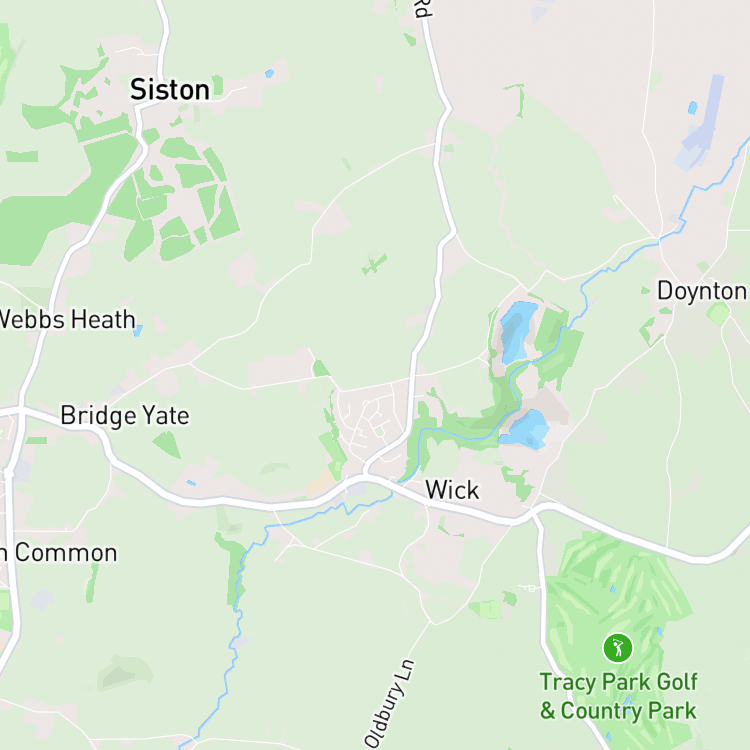Click the green triangle field below Bridge Yate
Viewport: 750px width, 750px height.
168,444
